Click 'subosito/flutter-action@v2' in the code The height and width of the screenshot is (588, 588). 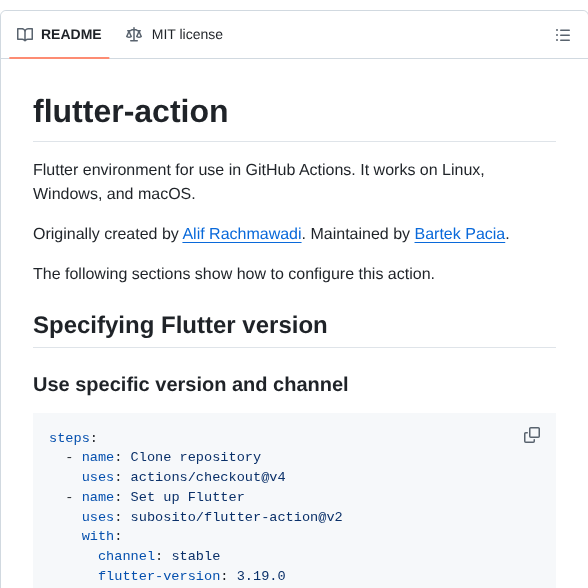tap(236, 517)
